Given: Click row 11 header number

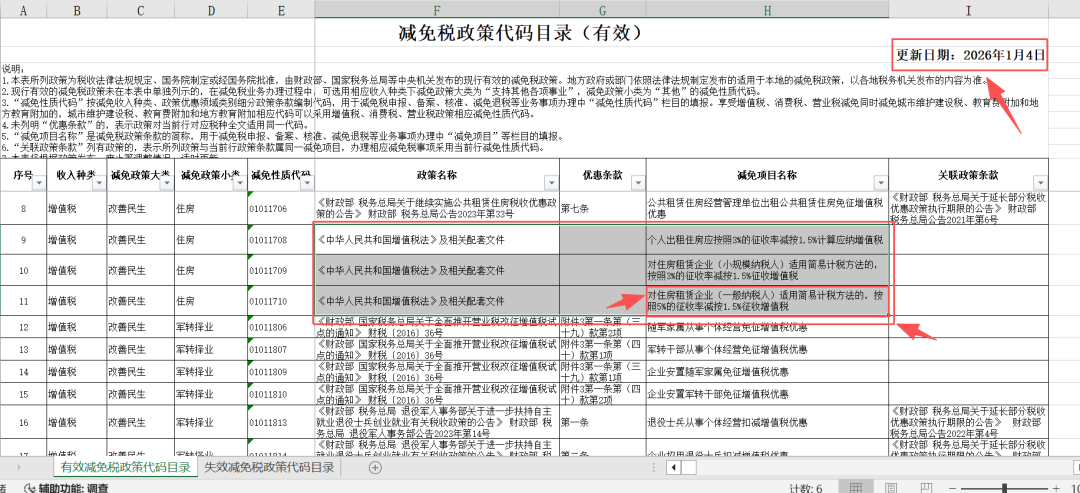Looking at the screenshot, I should 23,300.
